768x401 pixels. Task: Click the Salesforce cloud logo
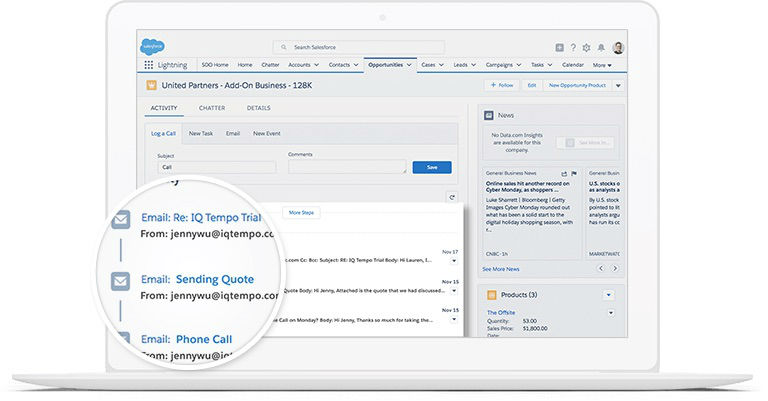(x=152, y=46)
